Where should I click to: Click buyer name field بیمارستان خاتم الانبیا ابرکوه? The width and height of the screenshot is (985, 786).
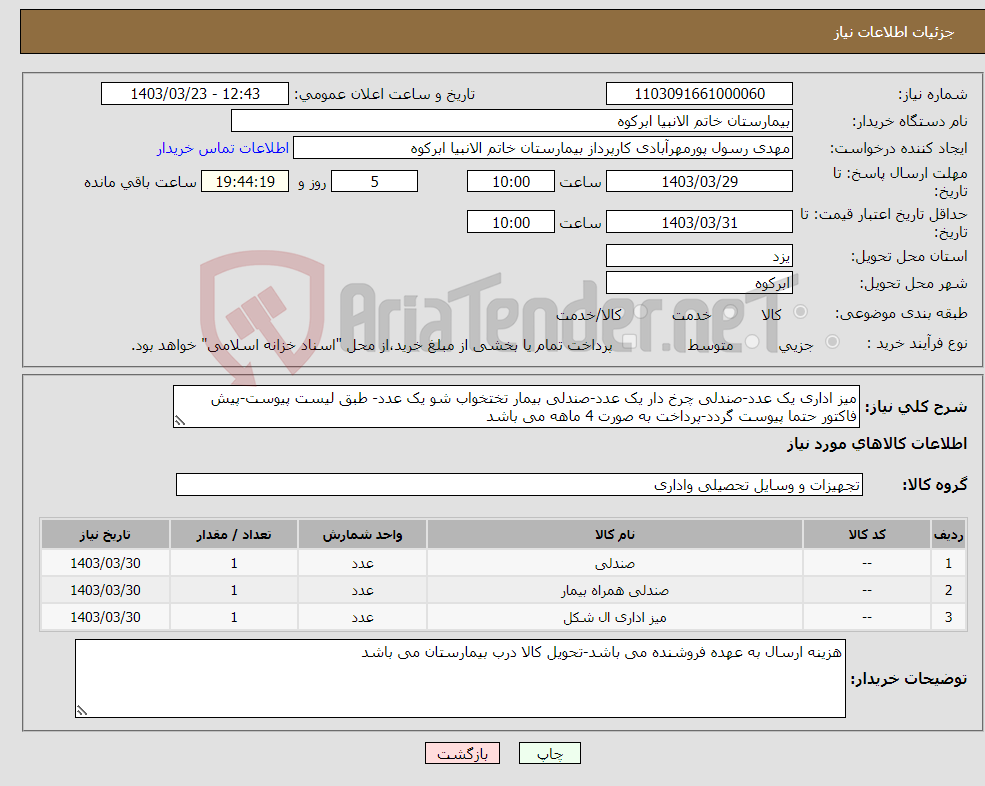coord(512,121)
